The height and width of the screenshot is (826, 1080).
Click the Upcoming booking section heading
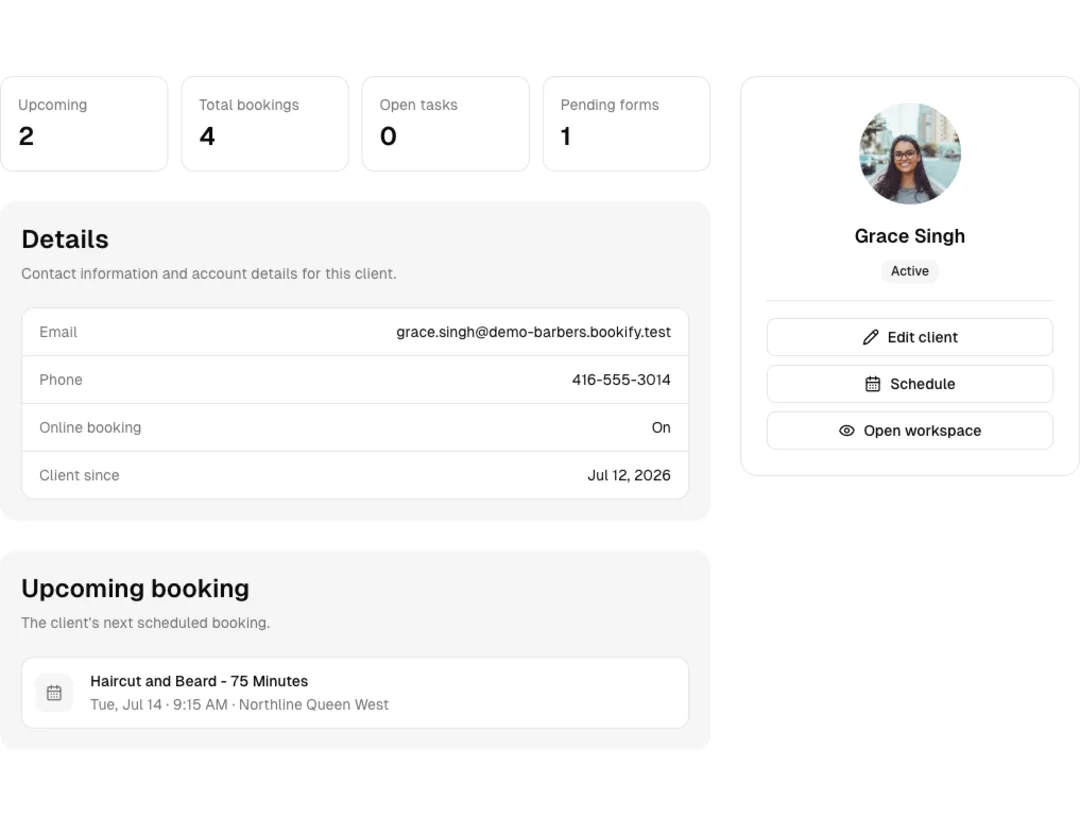point(135,588)
